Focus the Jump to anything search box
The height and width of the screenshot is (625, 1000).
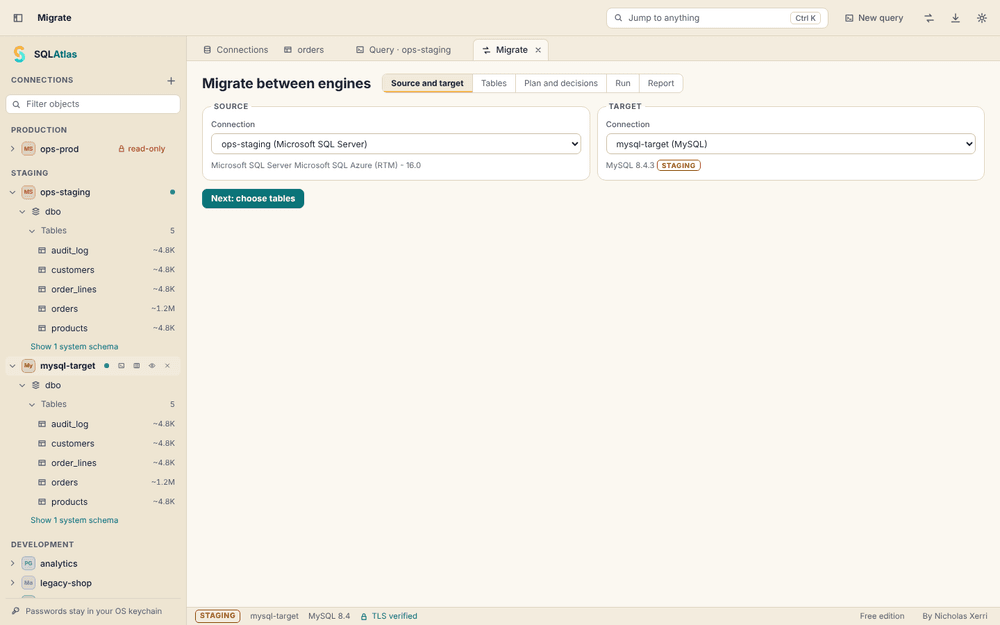(x=717, y=18)
